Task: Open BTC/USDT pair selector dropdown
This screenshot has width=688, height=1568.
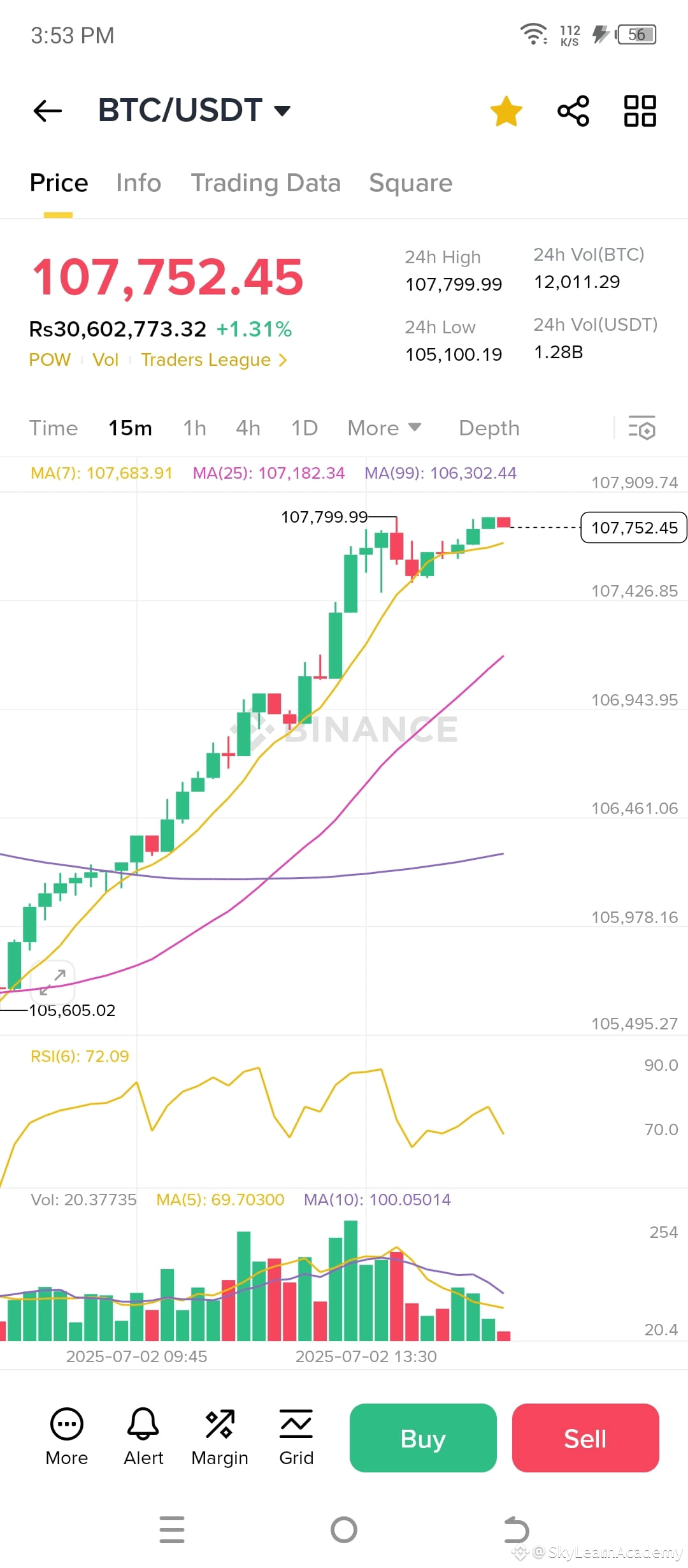Action: (x=194, y=110)
